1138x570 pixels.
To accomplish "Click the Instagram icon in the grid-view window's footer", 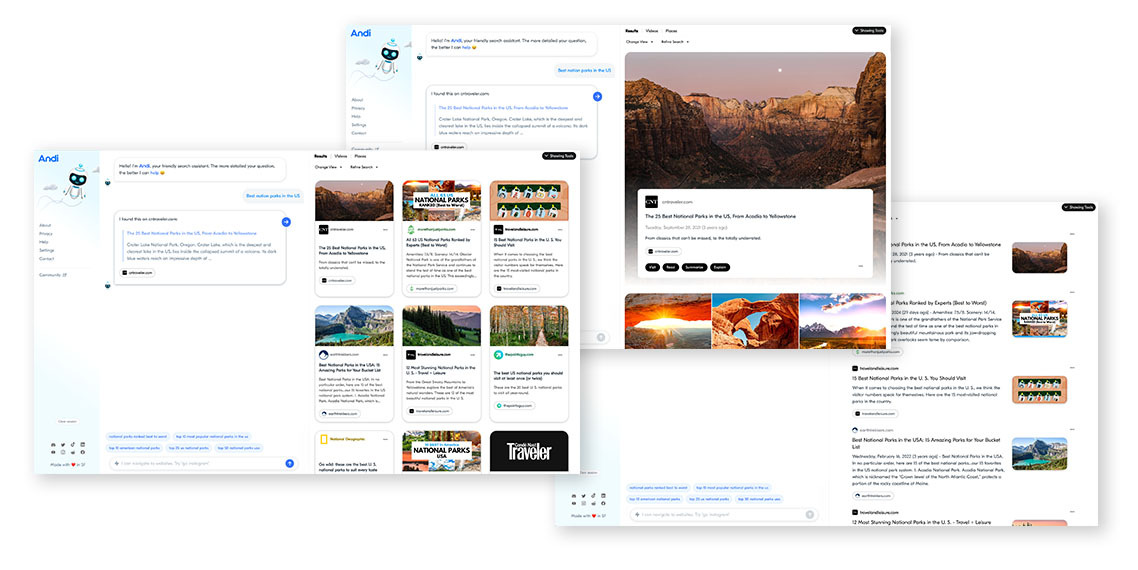I will [62, 452].
